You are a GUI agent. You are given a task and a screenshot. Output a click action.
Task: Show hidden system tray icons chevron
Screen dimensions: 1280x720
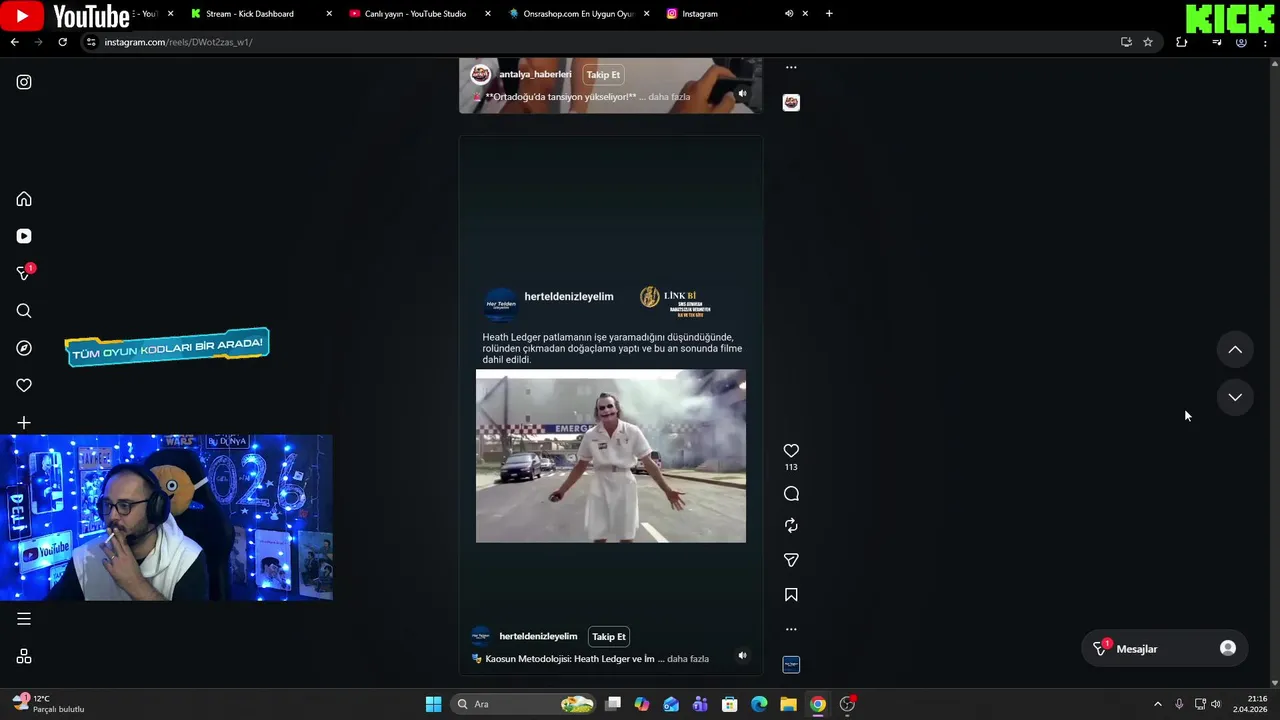[1158, 704]
